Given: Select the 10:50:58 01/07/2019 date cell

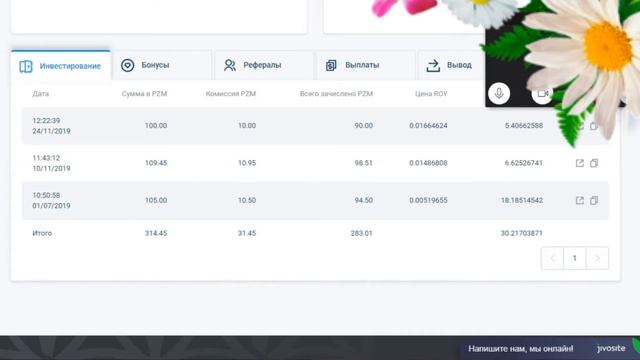Looking at the screenshot, I should click(51, 200).
